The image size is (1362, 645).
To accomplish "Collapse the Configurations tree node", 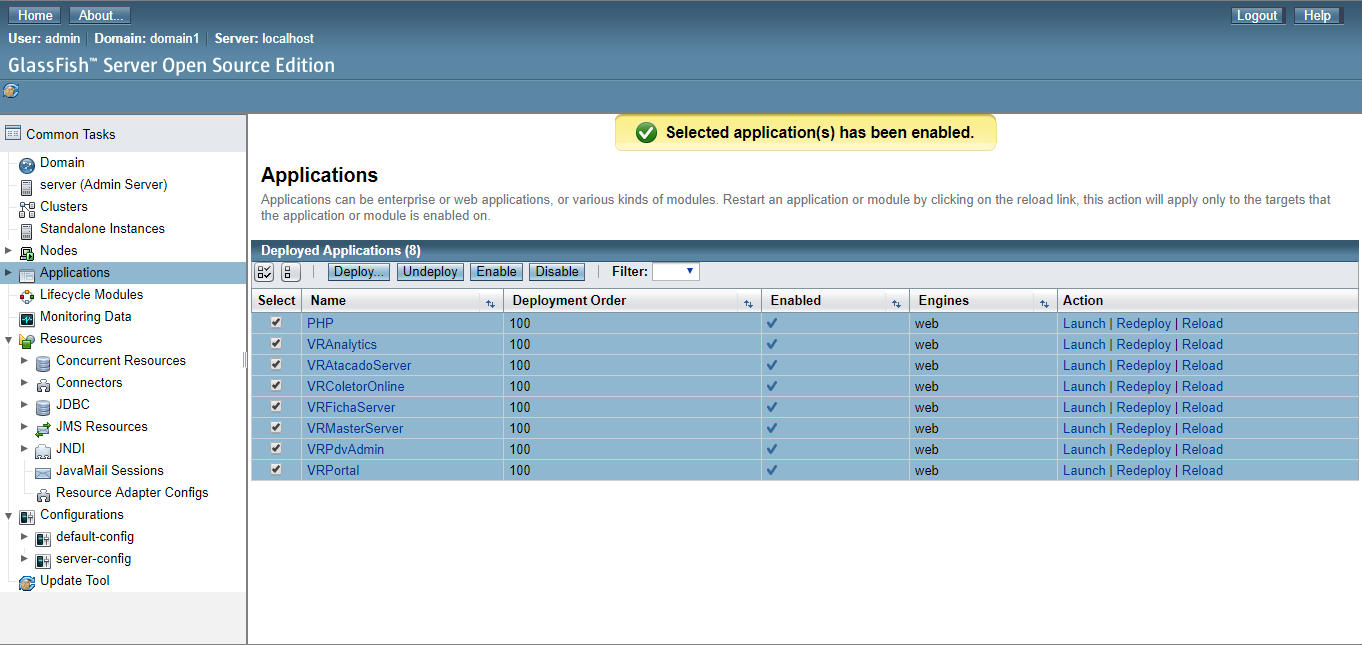I will point(9,515).
